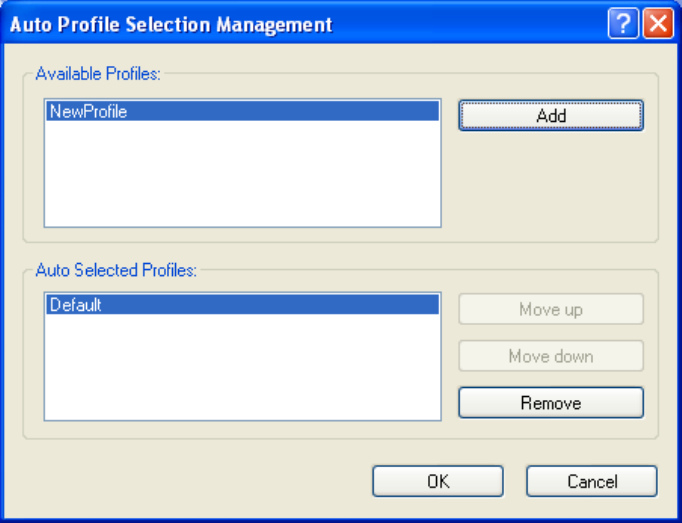Confirm changes with the OK button

[438, 481]
